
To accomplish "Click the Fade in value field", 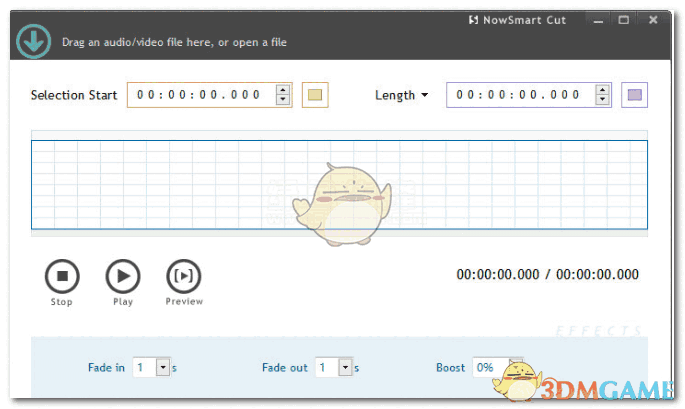I will click(145, 367).
